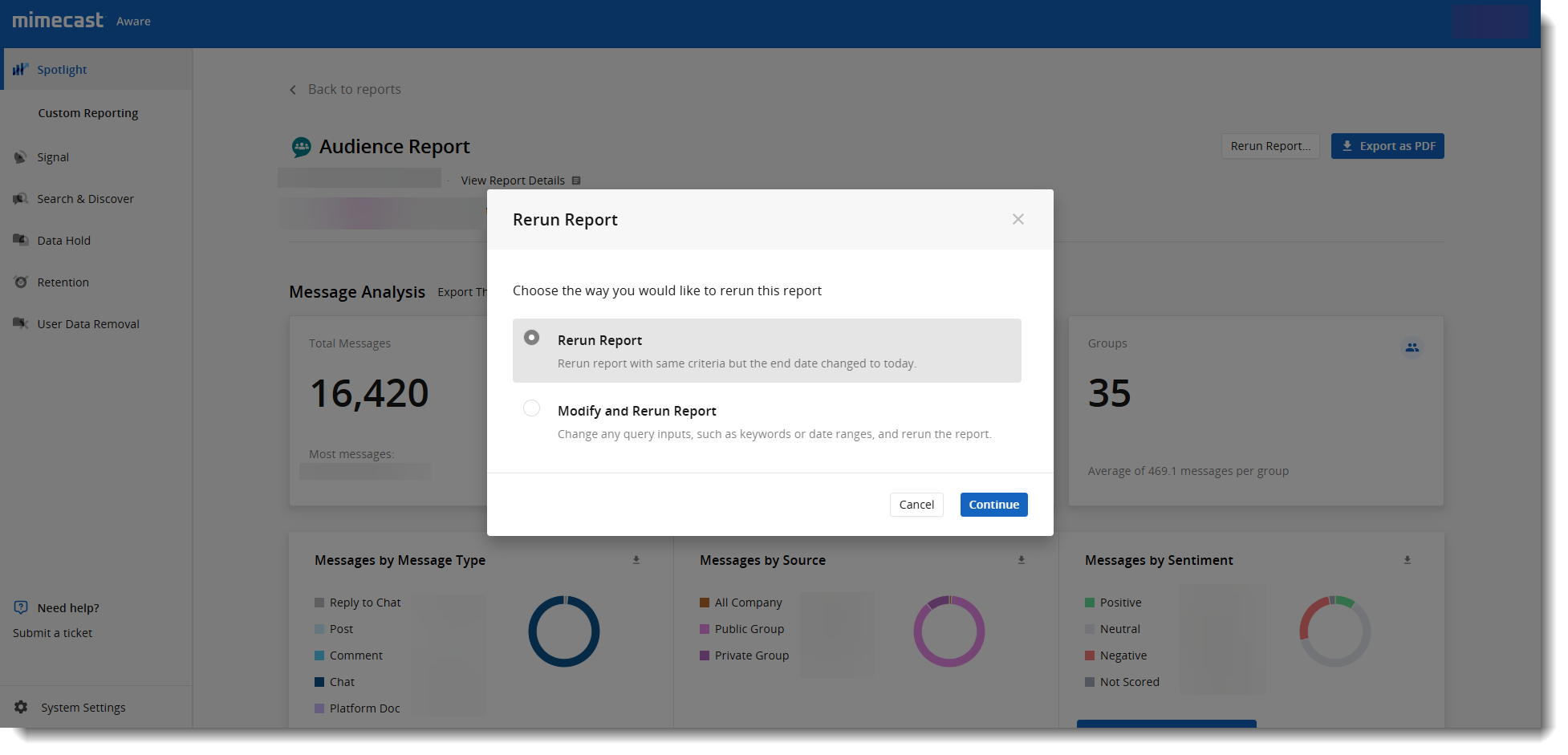Click the User Data Removal icon

click(21, 323)
